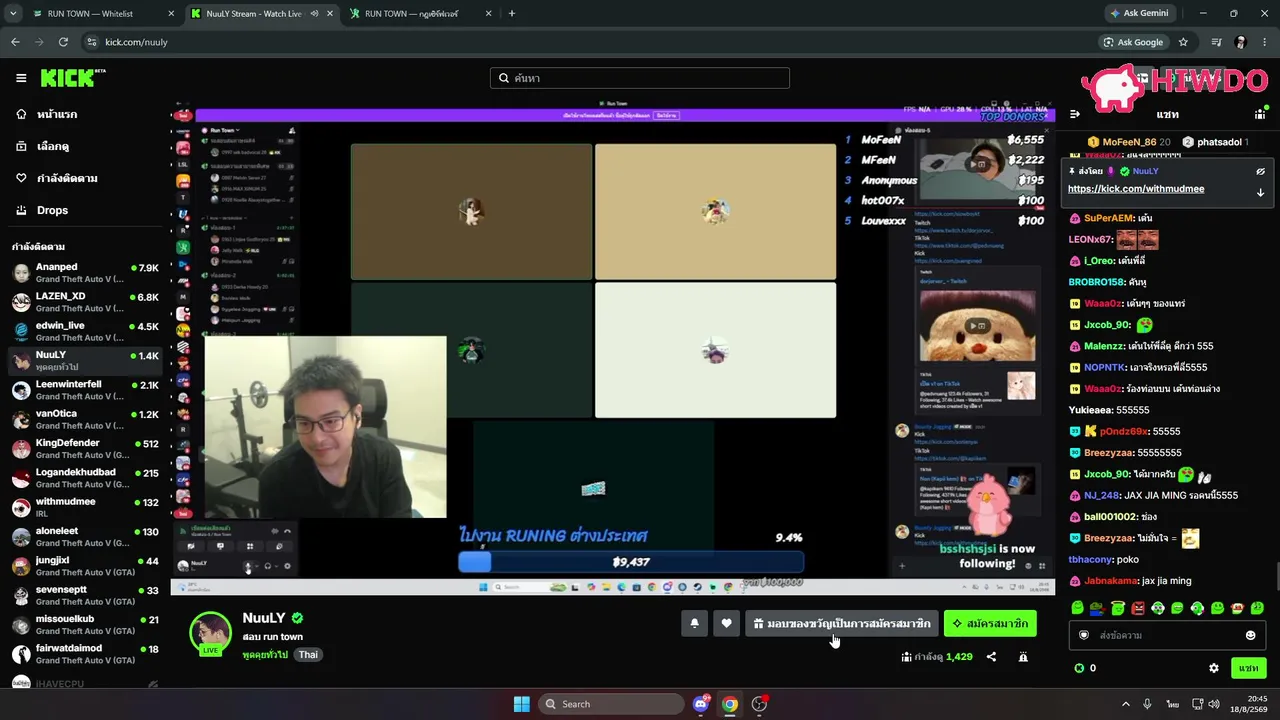This screenshot has width=1280, height=720.
Task: Report the stream with the flag icon
Action: pyautogui.click(x=1023, y=657)
